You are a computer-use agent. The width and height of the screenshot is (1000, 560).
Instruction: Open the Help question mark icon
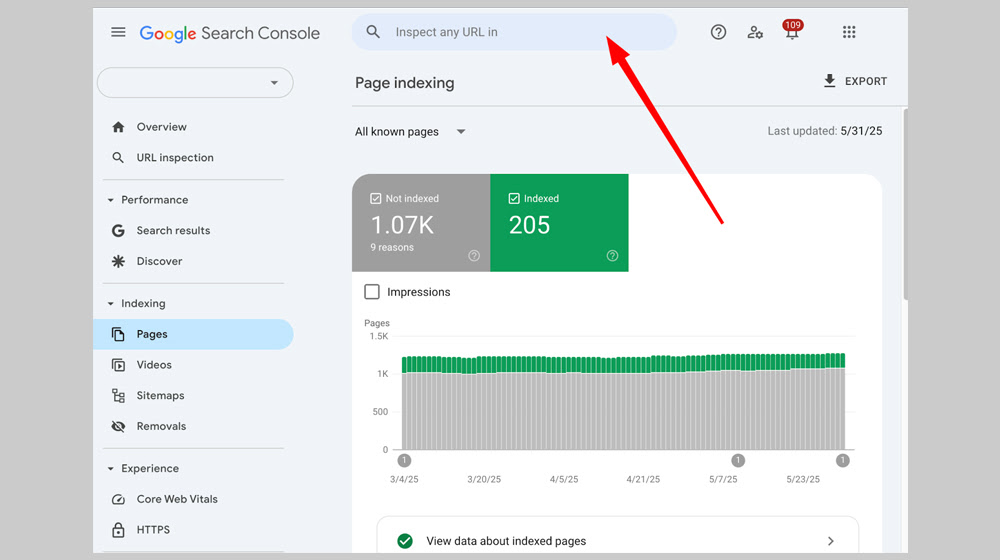pyautogui.click(x=718, y=32)
